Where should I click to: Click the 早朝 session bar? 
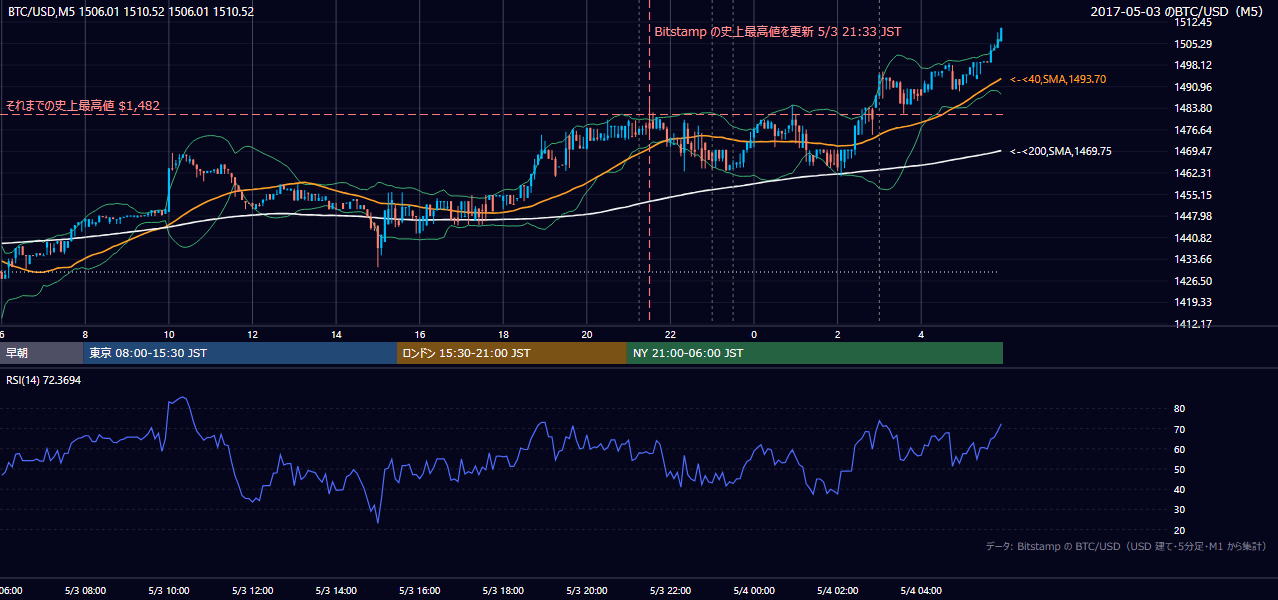click(x=41, y=353)
